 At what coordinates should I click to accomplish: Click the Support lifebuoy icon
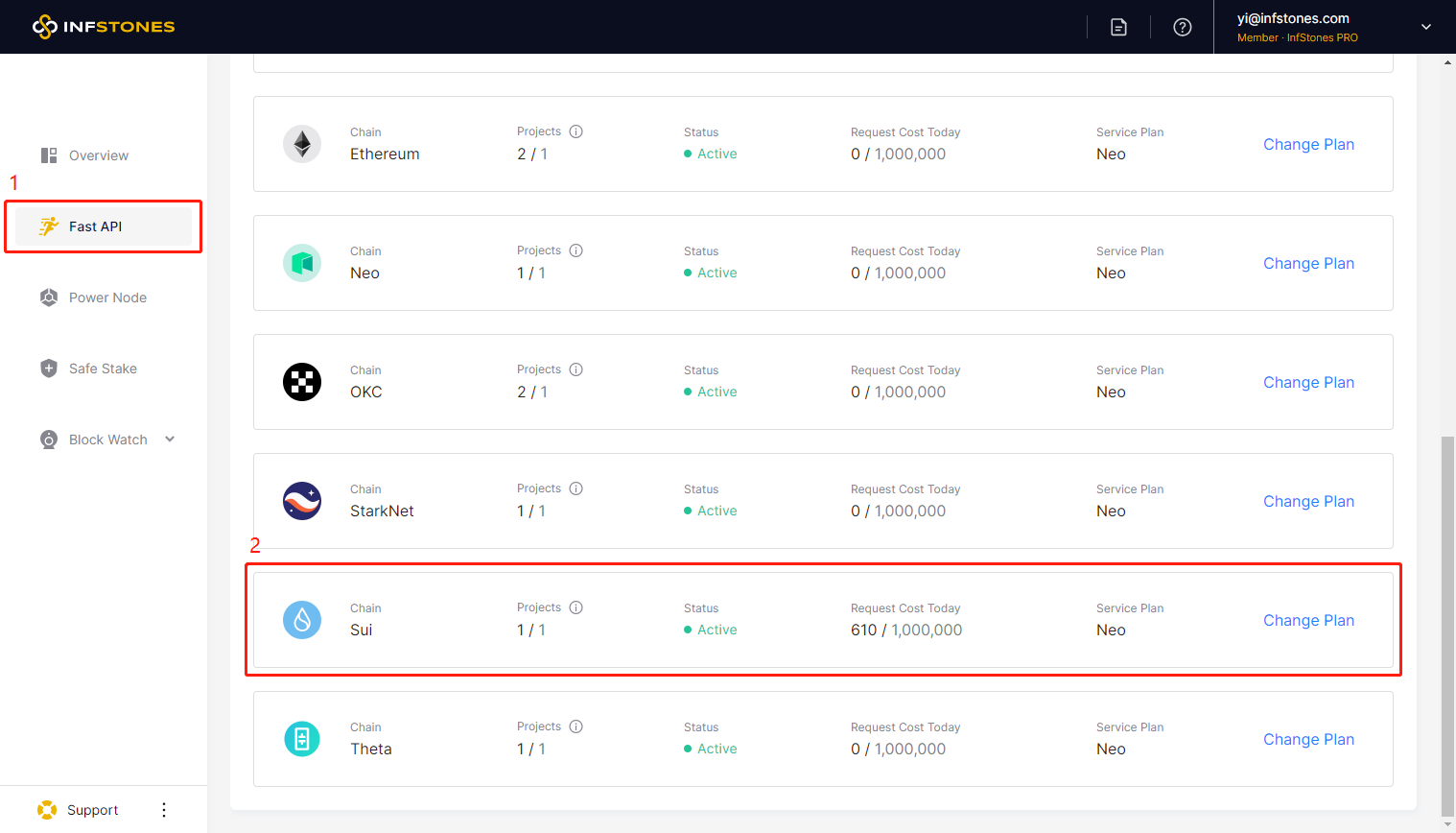(x=47, y=810)
